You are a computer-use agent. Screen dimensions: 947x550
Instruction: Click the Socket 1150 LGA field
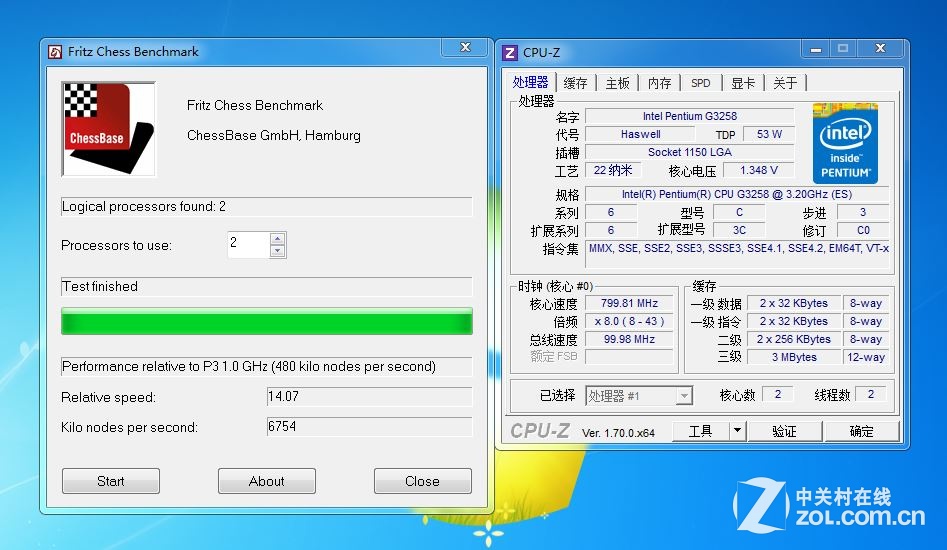pos(690,152)
